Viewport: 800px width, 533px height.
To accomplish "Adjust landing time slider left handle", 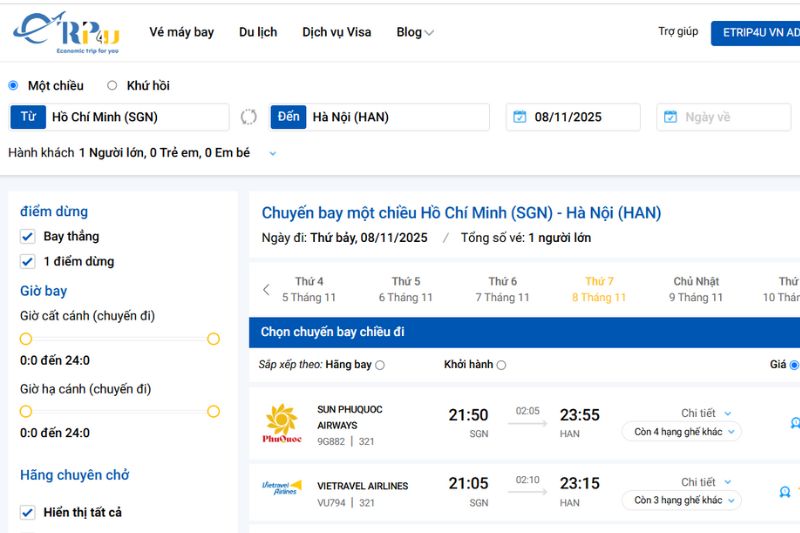I will coord(26,411).
